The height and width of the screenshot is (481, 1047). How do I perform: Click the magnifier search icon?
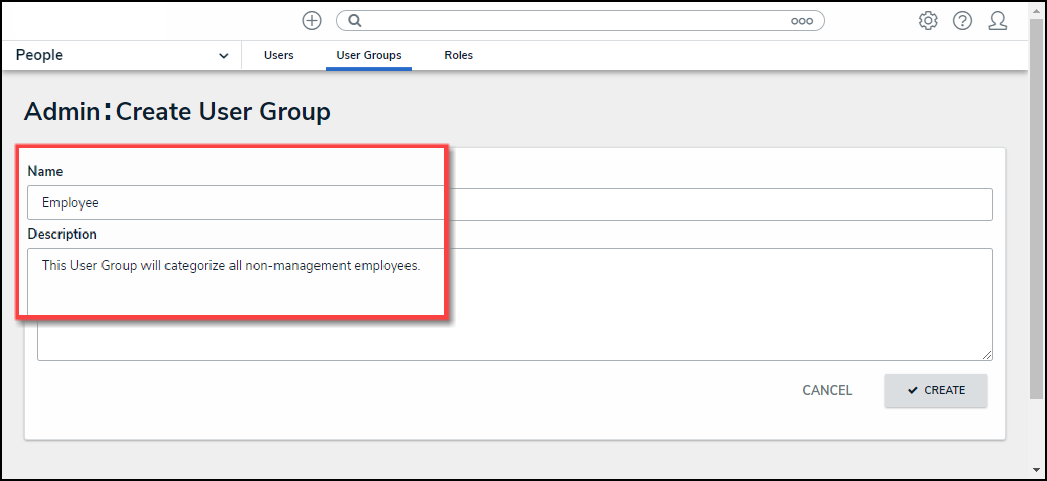pos(355,21)
